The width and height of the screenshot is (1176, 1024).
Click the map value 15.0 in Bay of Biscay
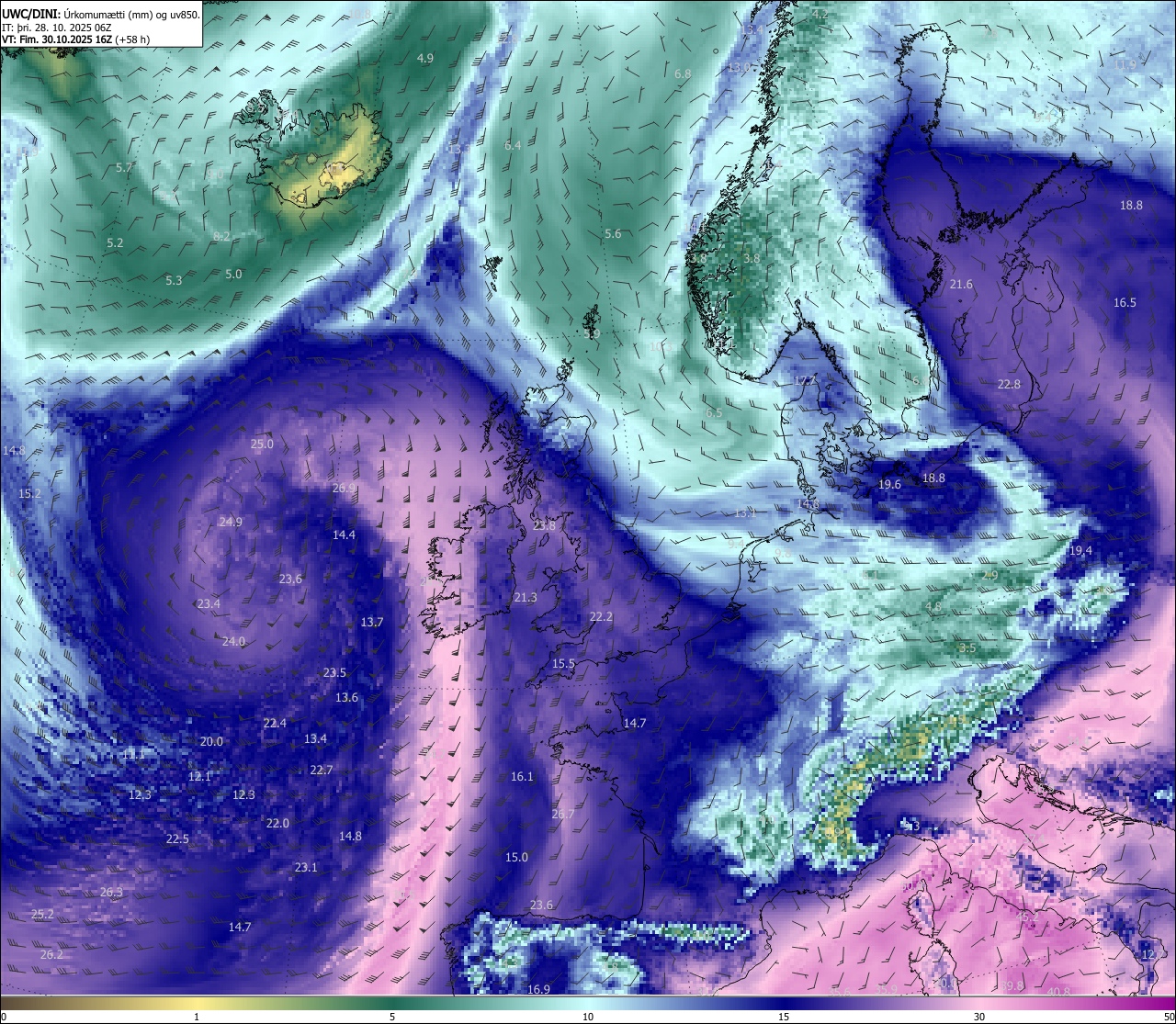[516, 857]
